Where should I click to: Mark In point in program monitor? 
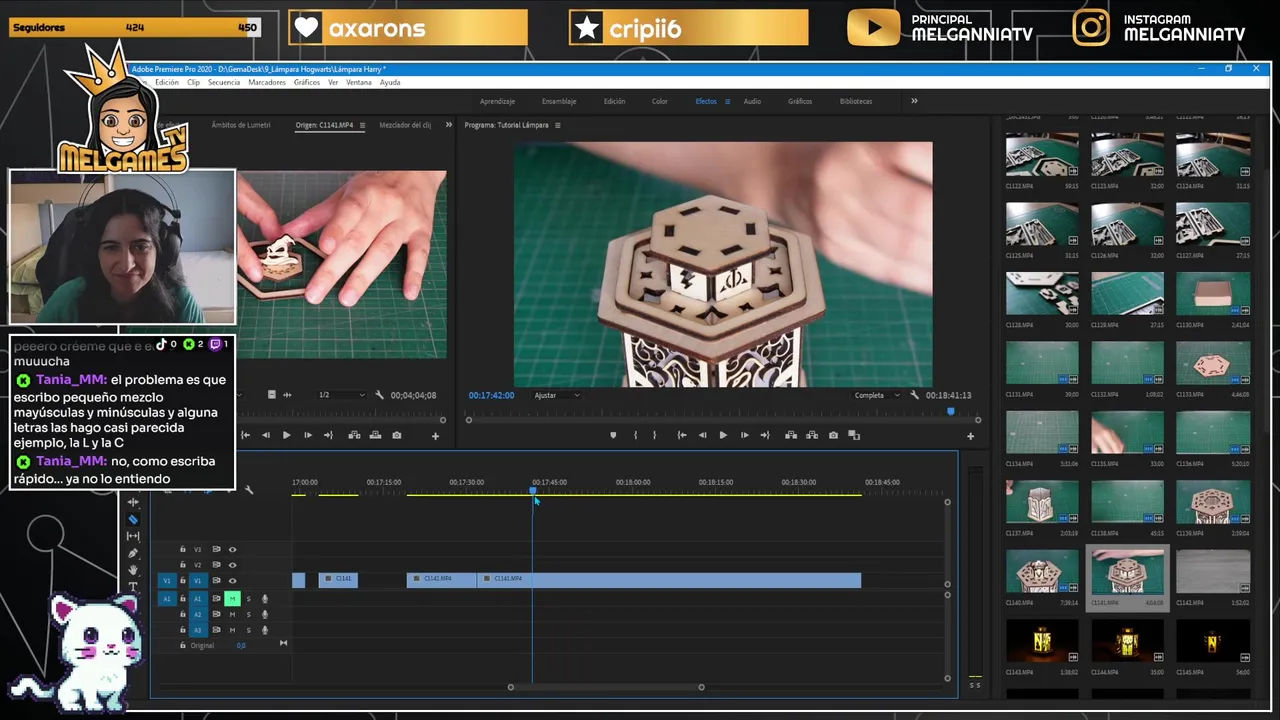pyautogui.click(x=635, y=435)
